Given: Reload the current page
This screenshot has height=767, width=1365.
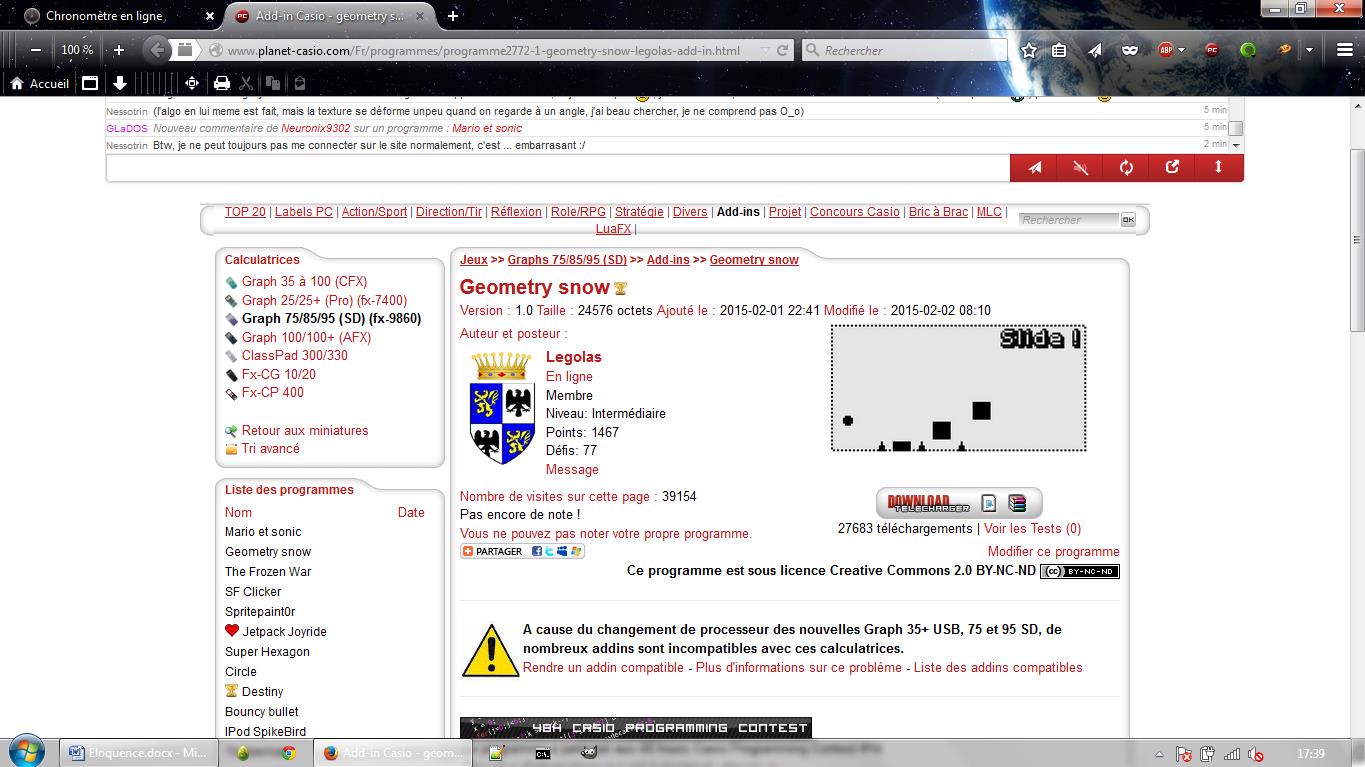Looking at the screenshot, I should [x=783, y=50].
